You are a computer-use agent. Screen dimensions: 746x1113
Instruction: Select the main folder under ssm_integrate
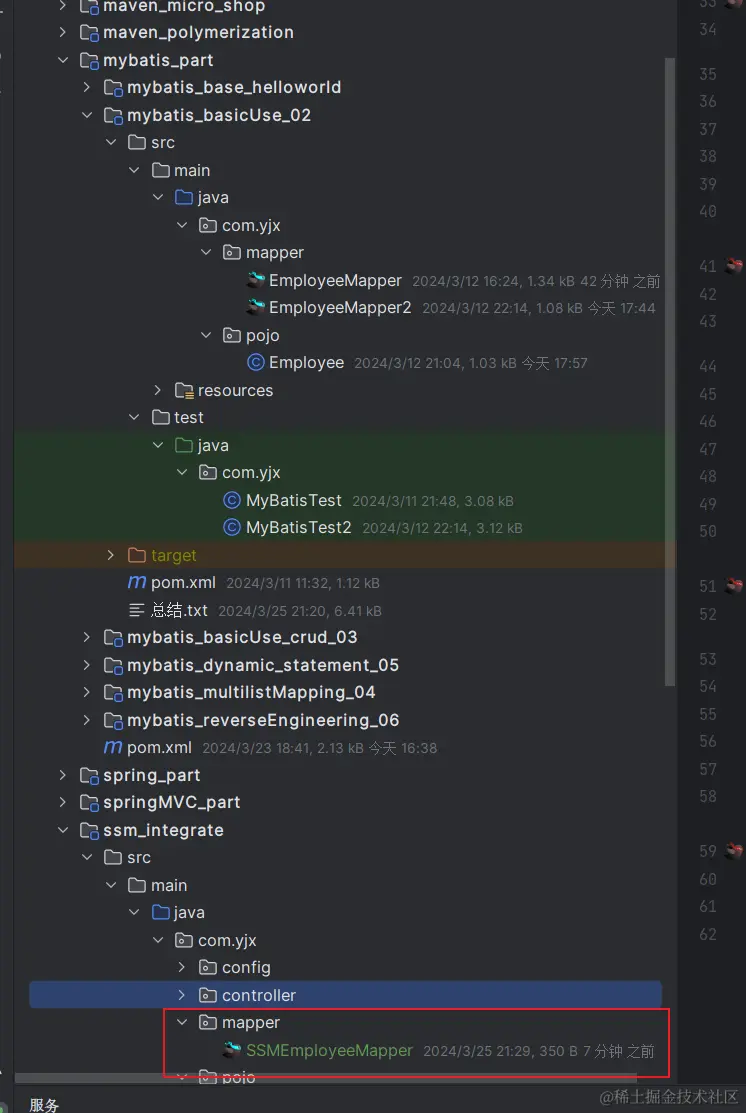pyautogui.click(x=168, y=885)
